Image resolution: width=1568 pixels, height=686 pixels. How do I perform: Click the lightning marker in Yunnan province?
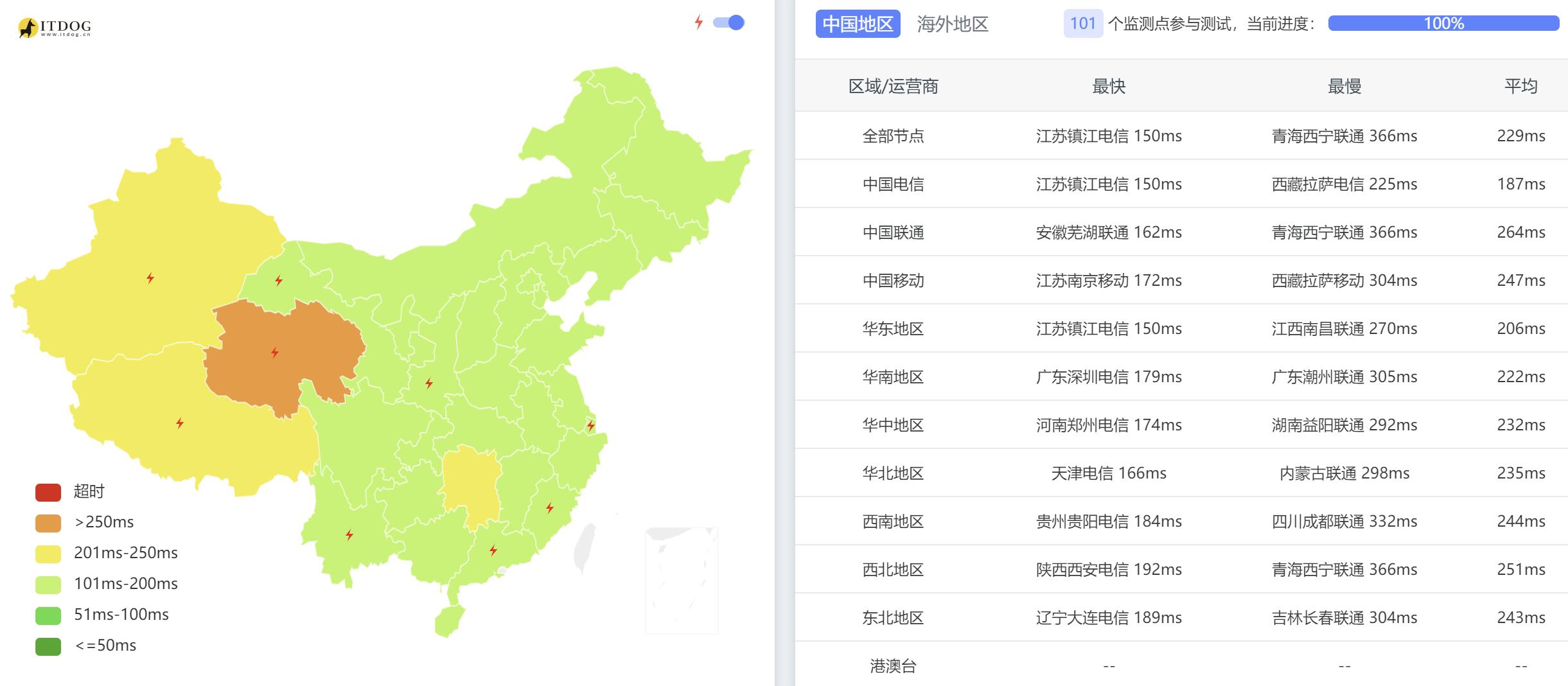pyautogui.click(x=349, y=534)
